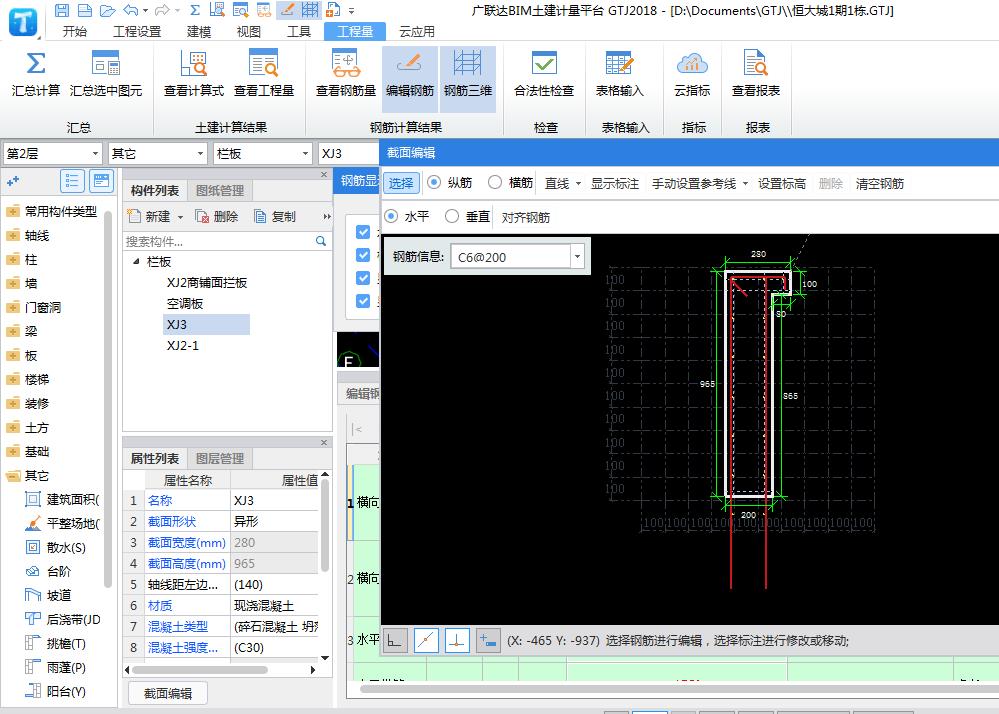Image resolution: width=999 pixels, height=714 pixels.
Task: Run 合法性检查
Action: pos(544,75)
